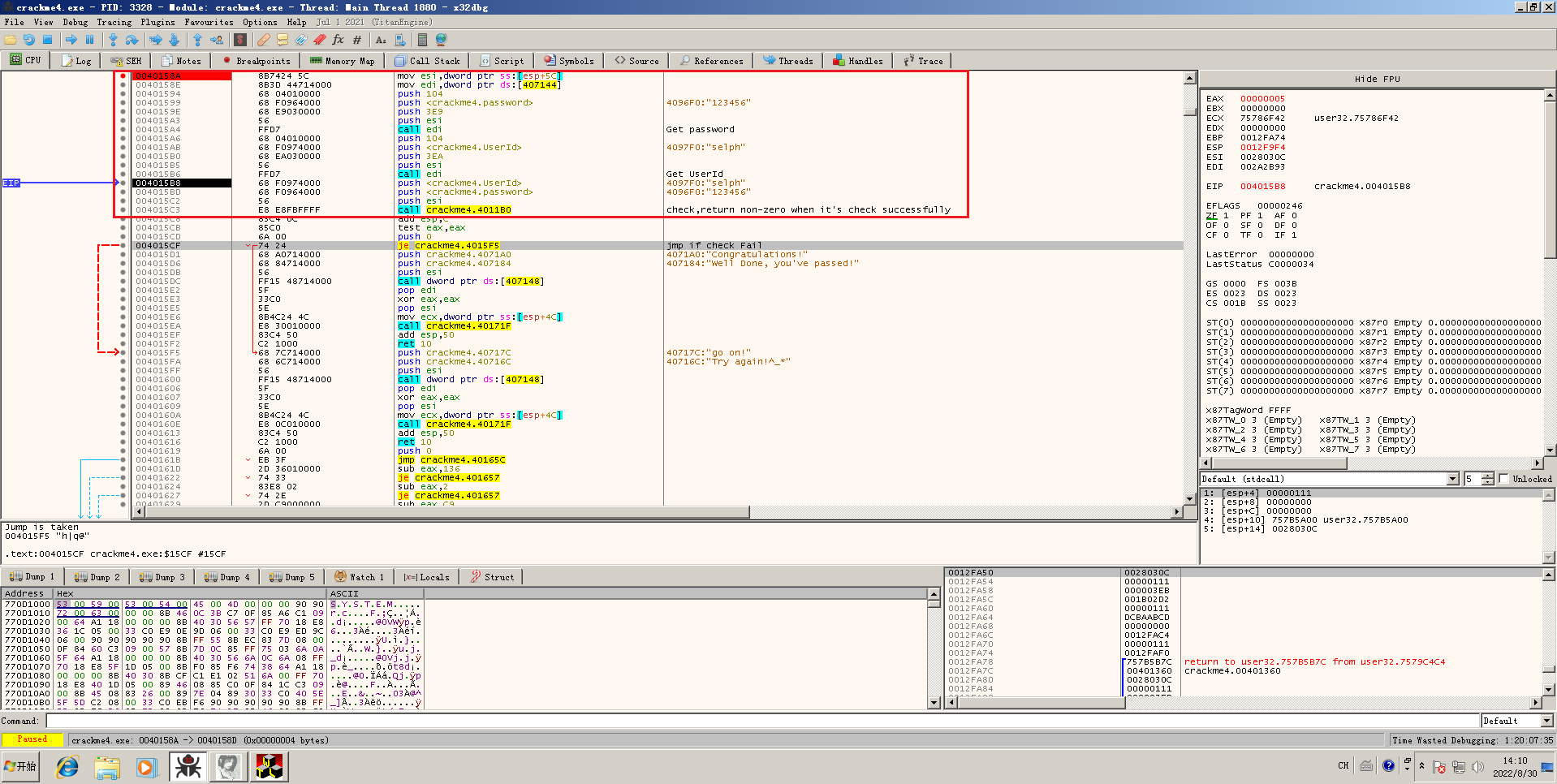Open the Calculator toolbar icon
Viewport: 1557px width, 784px height.
click(422, 40)
